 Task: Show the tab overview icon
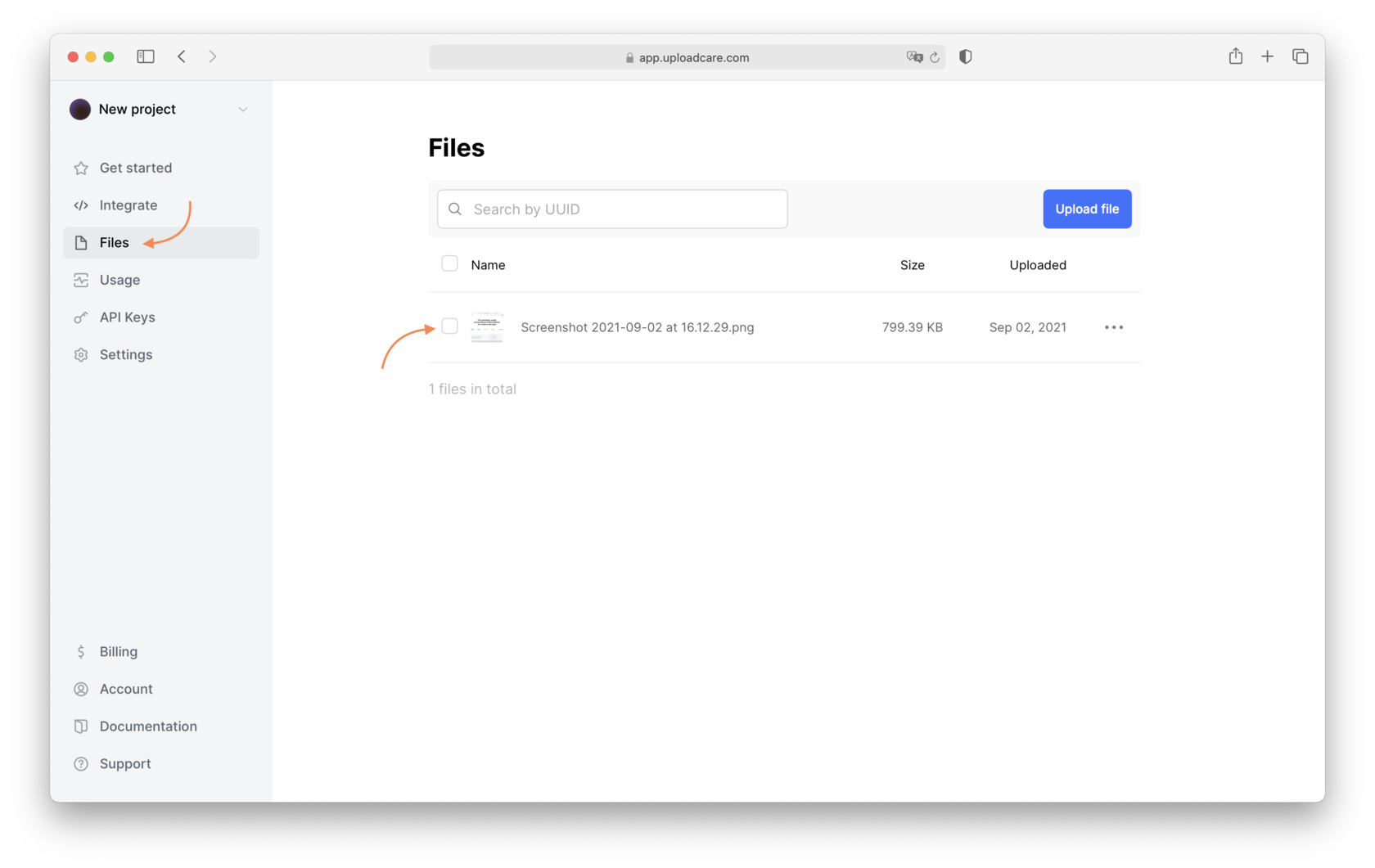[1301, 56]
